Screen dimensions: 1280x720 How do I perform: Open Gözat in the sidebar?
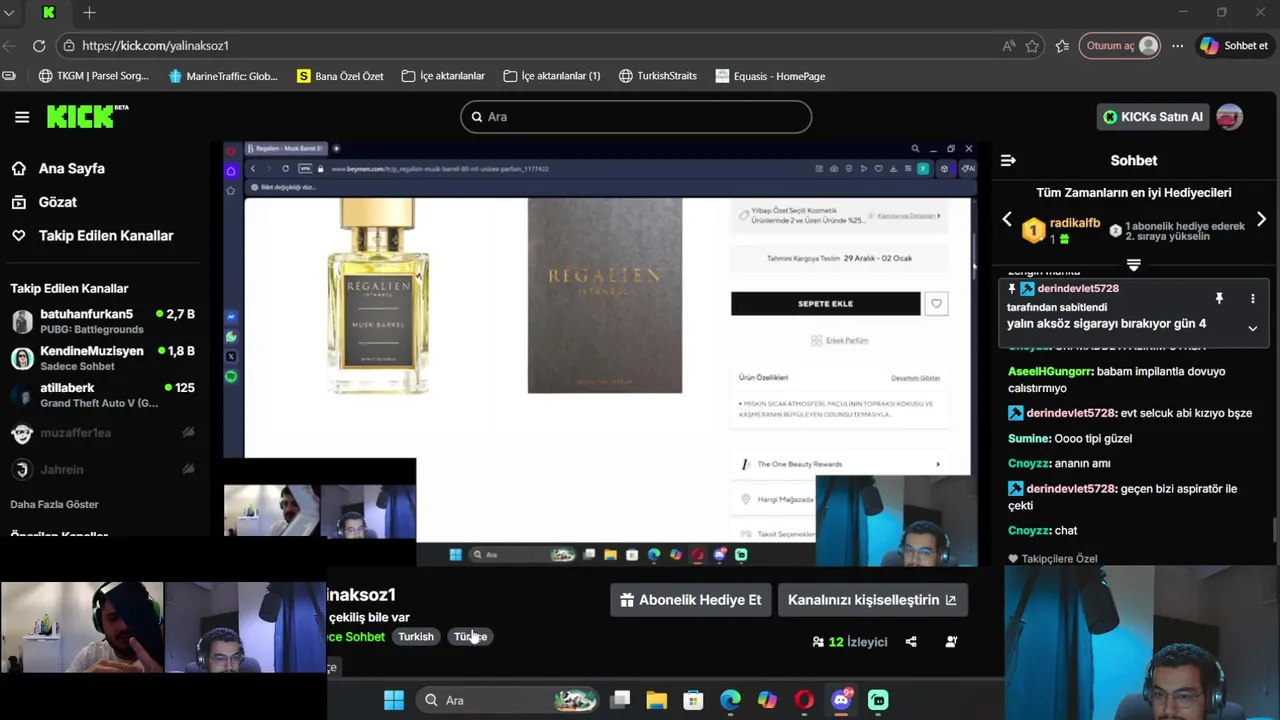44,202
